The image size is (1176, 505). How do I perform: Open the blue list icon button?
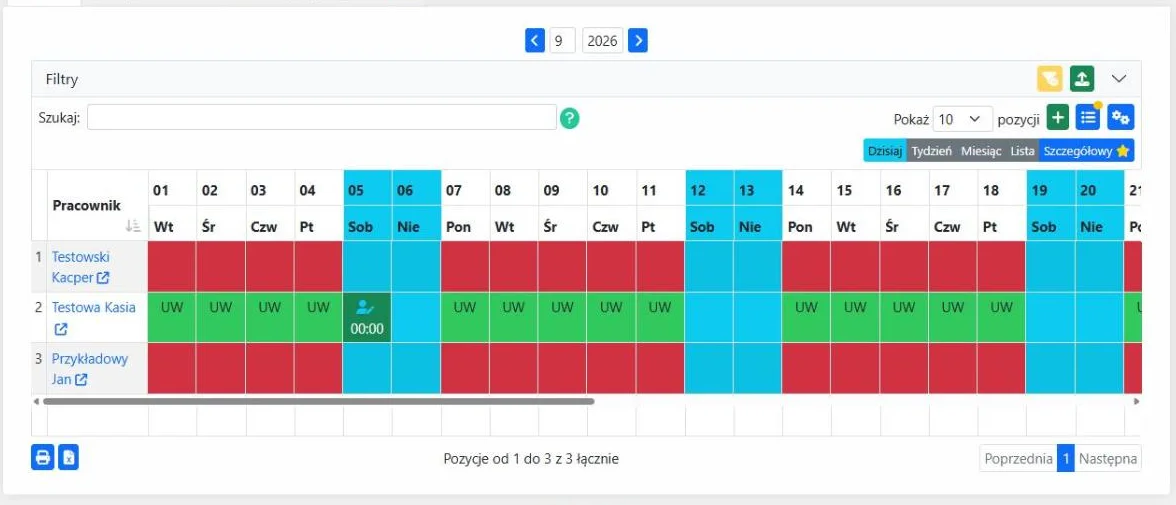click(x=1088, y=118)
